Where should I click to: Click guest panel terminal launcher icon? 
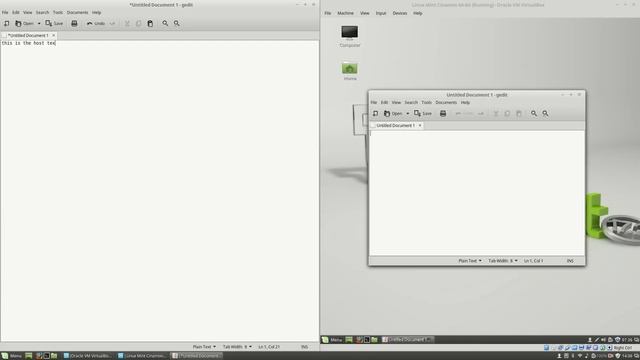[x=367, y=340]
